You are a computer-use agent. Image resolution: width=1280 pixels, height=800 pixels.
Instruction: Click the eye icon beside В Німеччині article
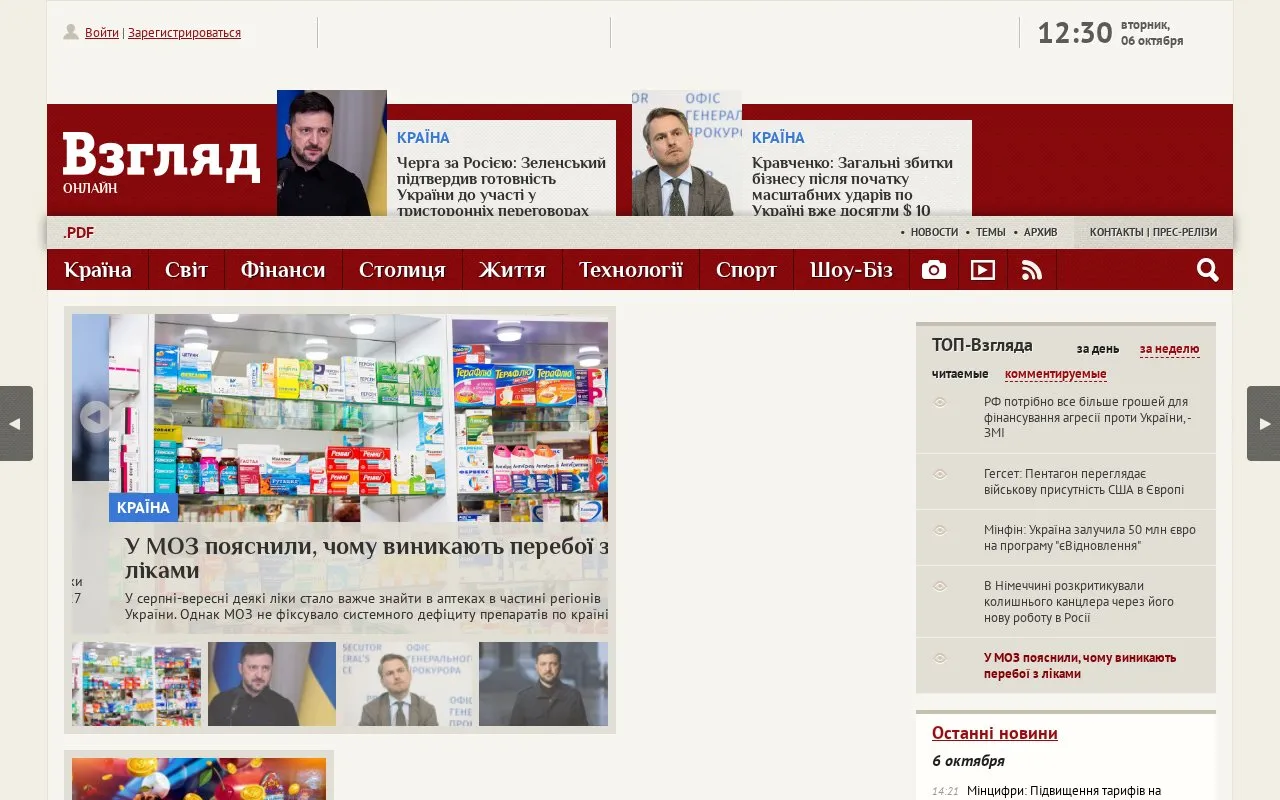point(940,586)
